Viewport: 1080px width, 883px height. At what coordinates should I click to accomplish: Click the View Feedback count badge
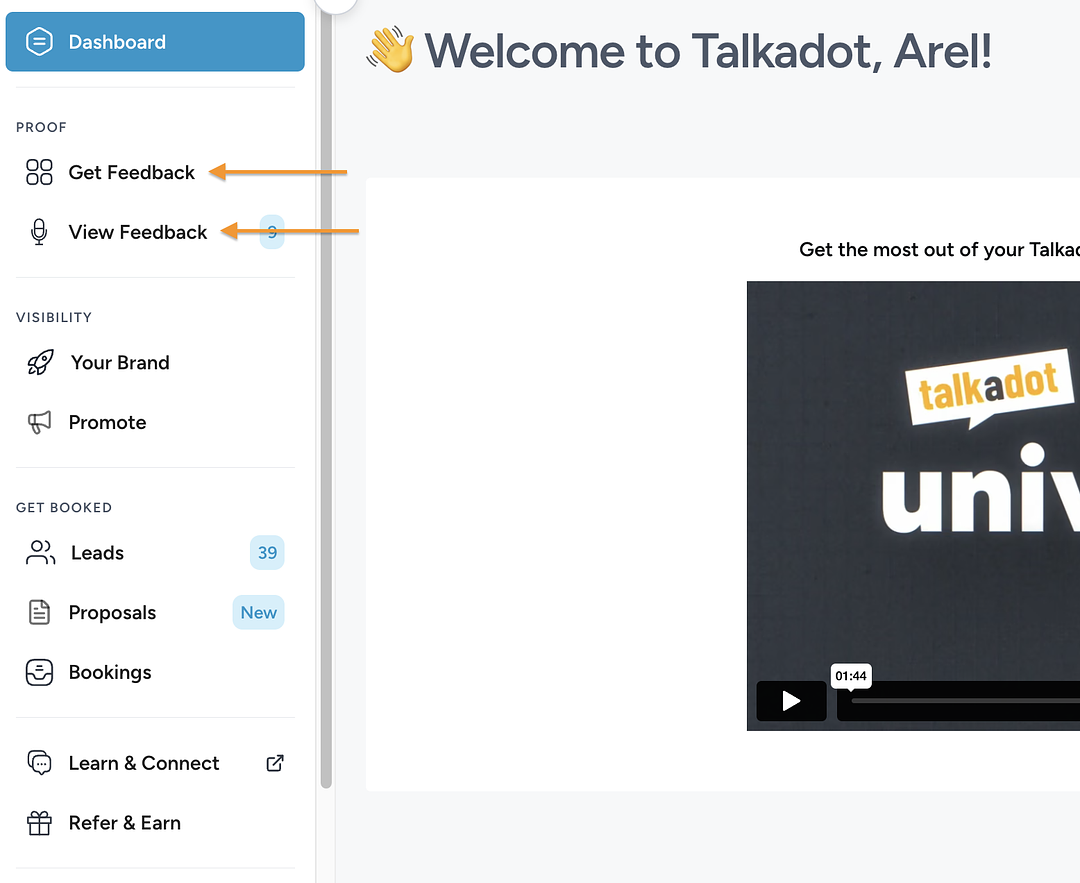pyautogui.click(x=272, y=232)
